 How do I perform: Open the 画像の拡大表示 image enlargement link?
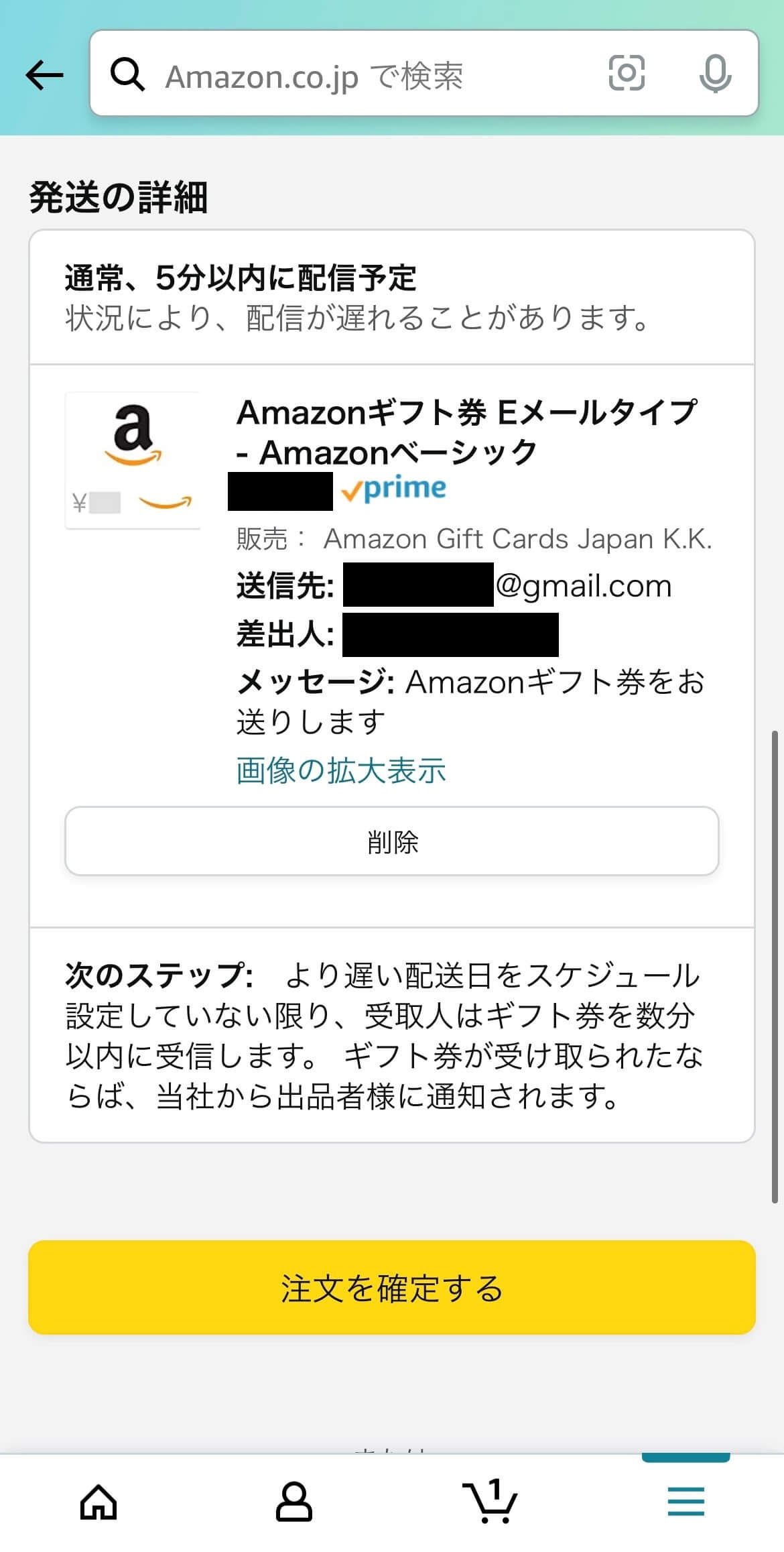click(x=342, y=772)
